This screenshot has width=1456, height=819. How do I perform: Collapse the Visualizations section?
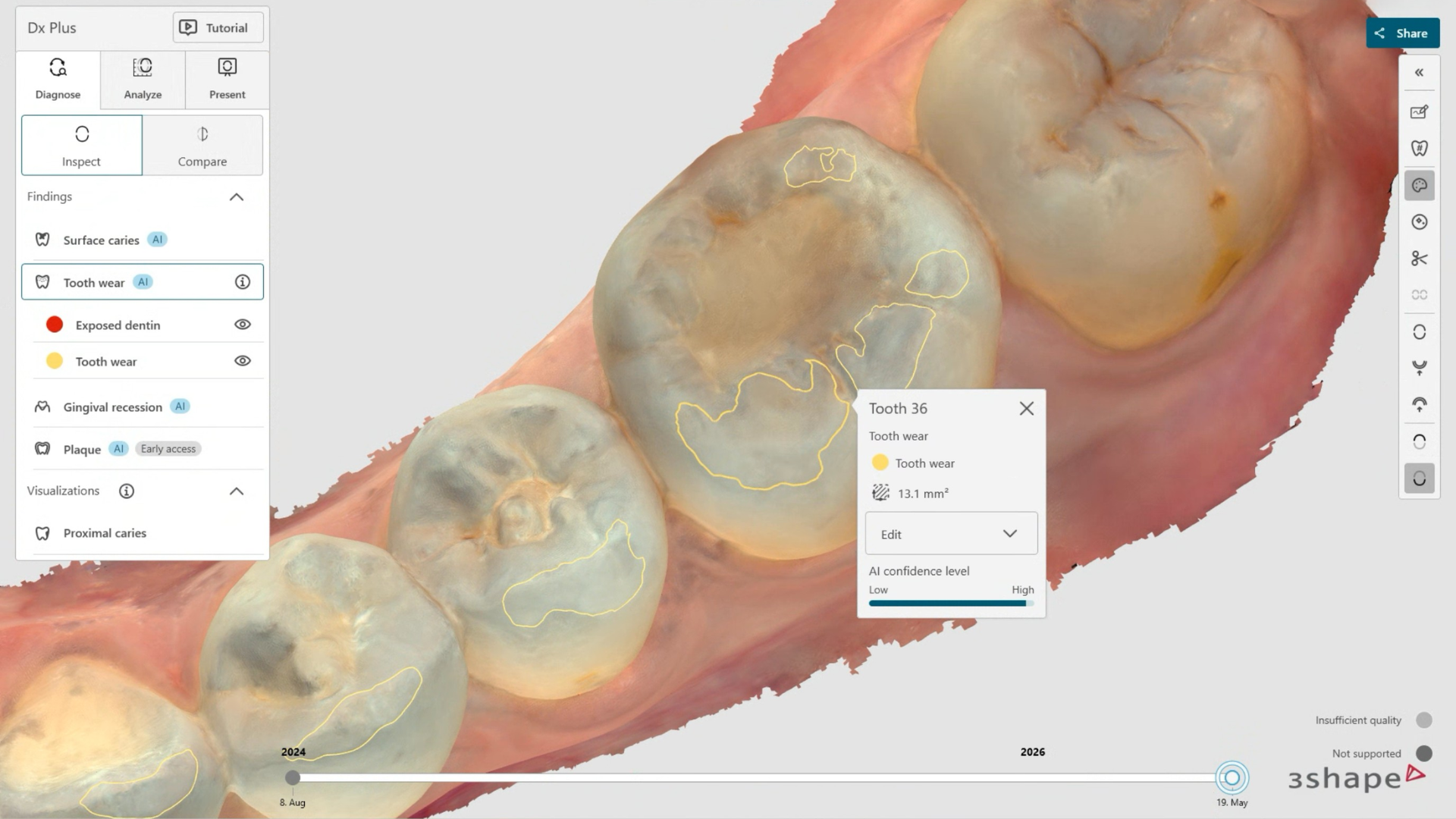pyautogui.click(x=237, y=491)
